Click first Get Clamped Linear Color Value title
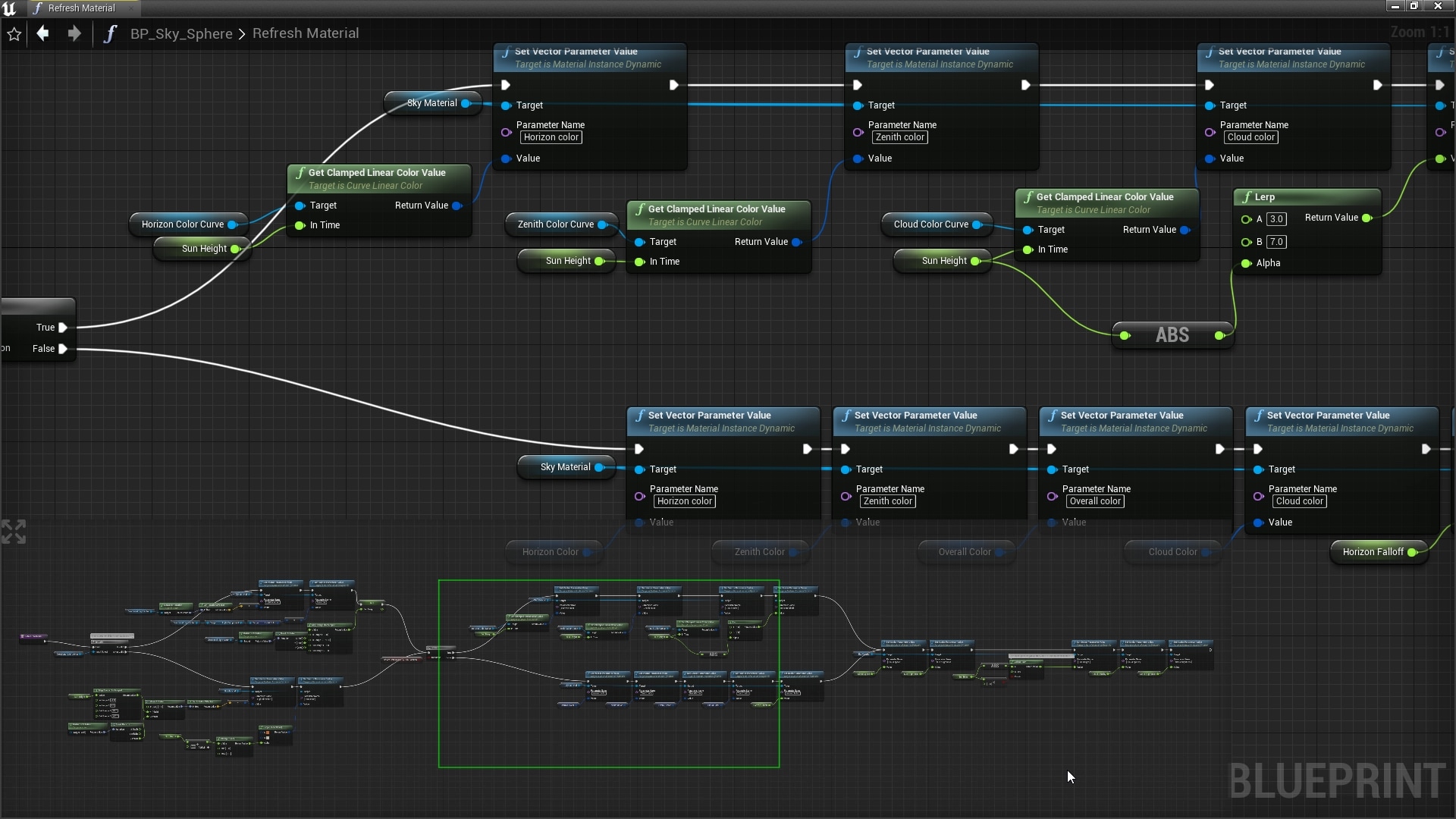This screenshot has height=819, width=1456. (x=377, y=173)
